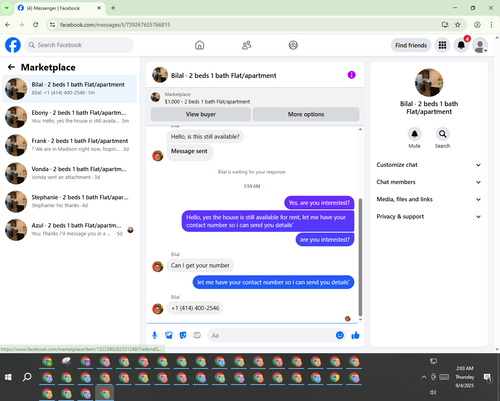Screen dimensions: 500x401
Task: Click the GIF picker icon
Action: pyautogui.click(x=197, y=335)
